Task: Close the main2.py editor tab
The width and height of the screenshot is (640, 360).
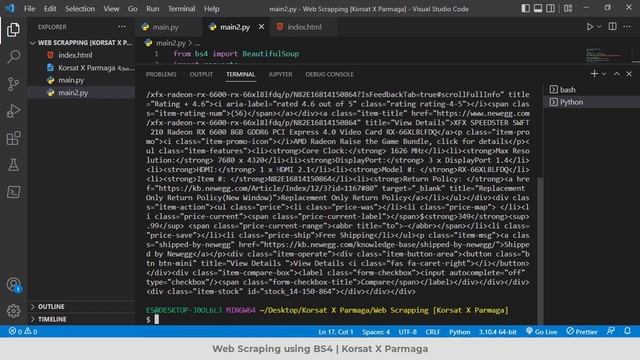Action: [x=261, y=27]
